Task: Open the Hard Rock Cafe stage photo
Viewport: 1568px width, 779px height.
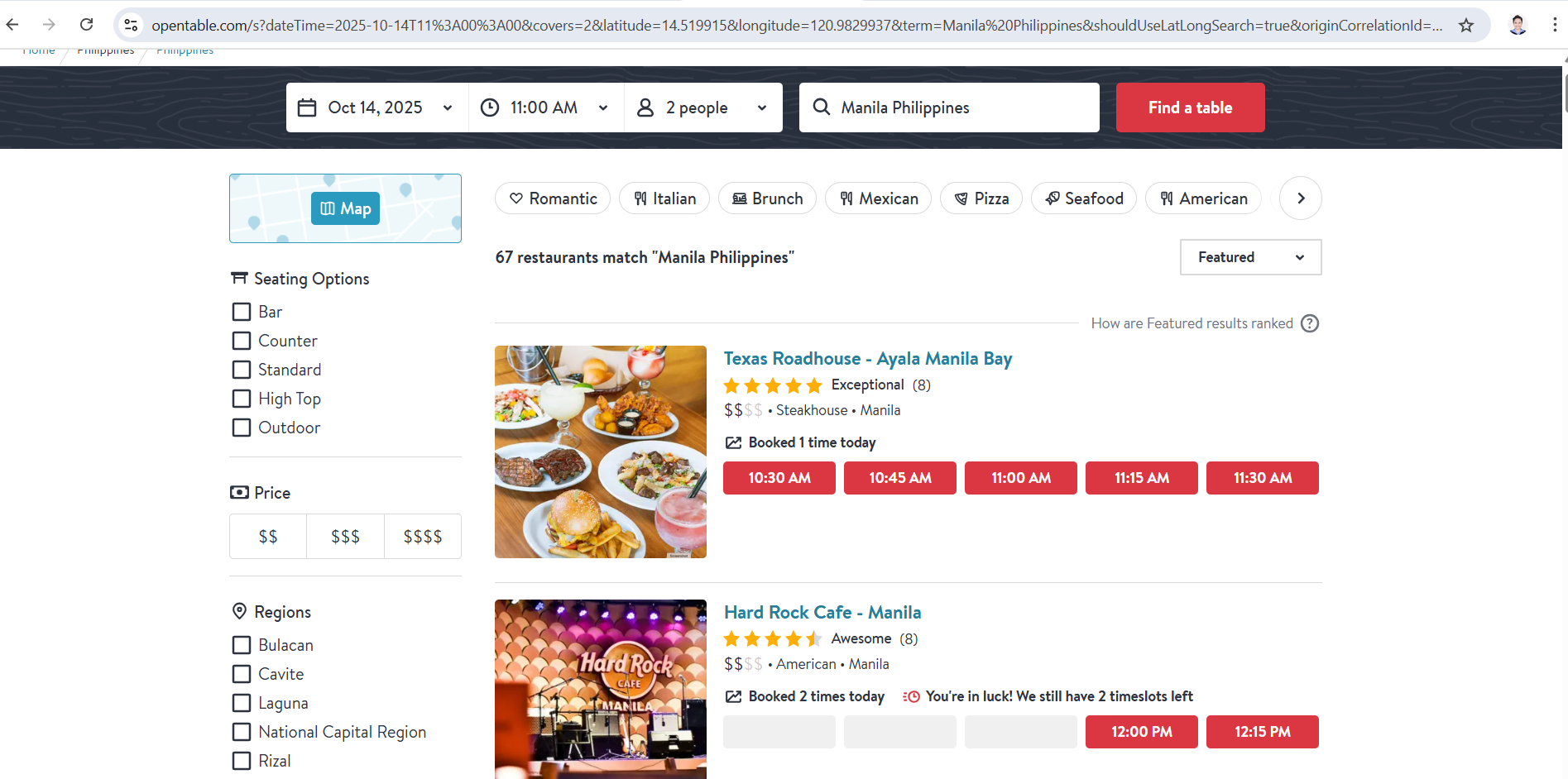Action: click(x=601, y=689)
